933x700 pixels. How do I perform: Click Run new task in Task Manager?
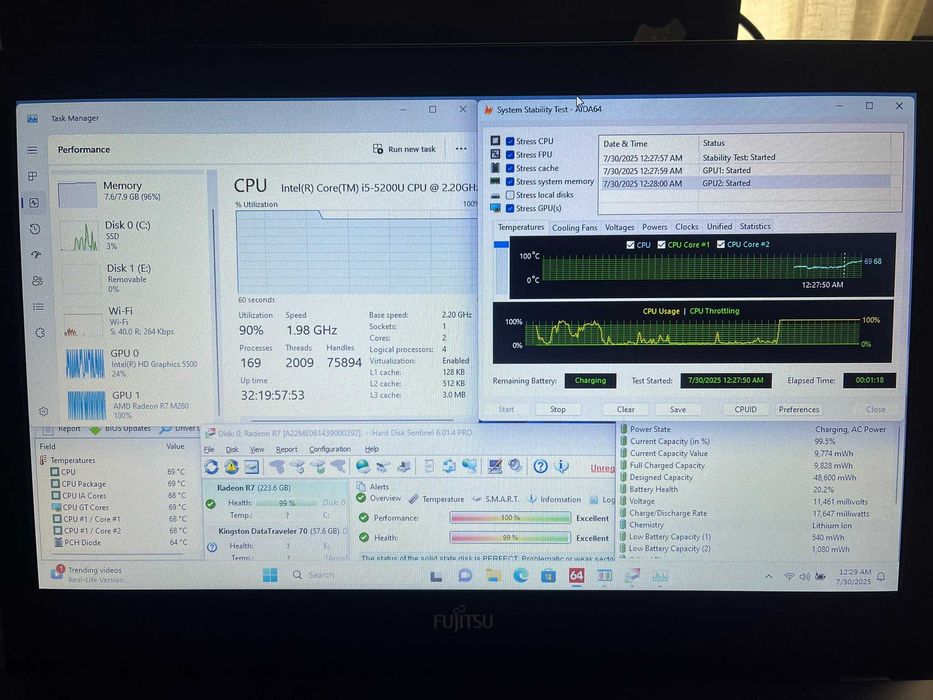(404, 149)
